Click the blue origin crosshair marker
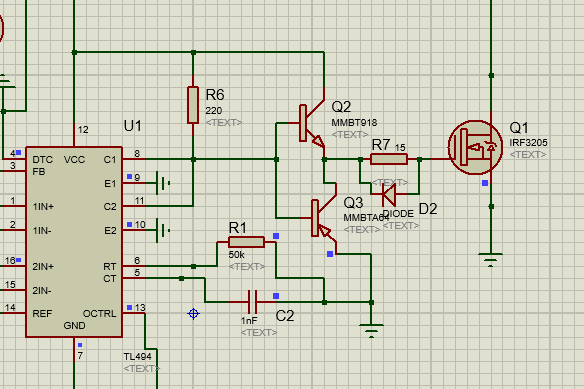 click(193, 314)
